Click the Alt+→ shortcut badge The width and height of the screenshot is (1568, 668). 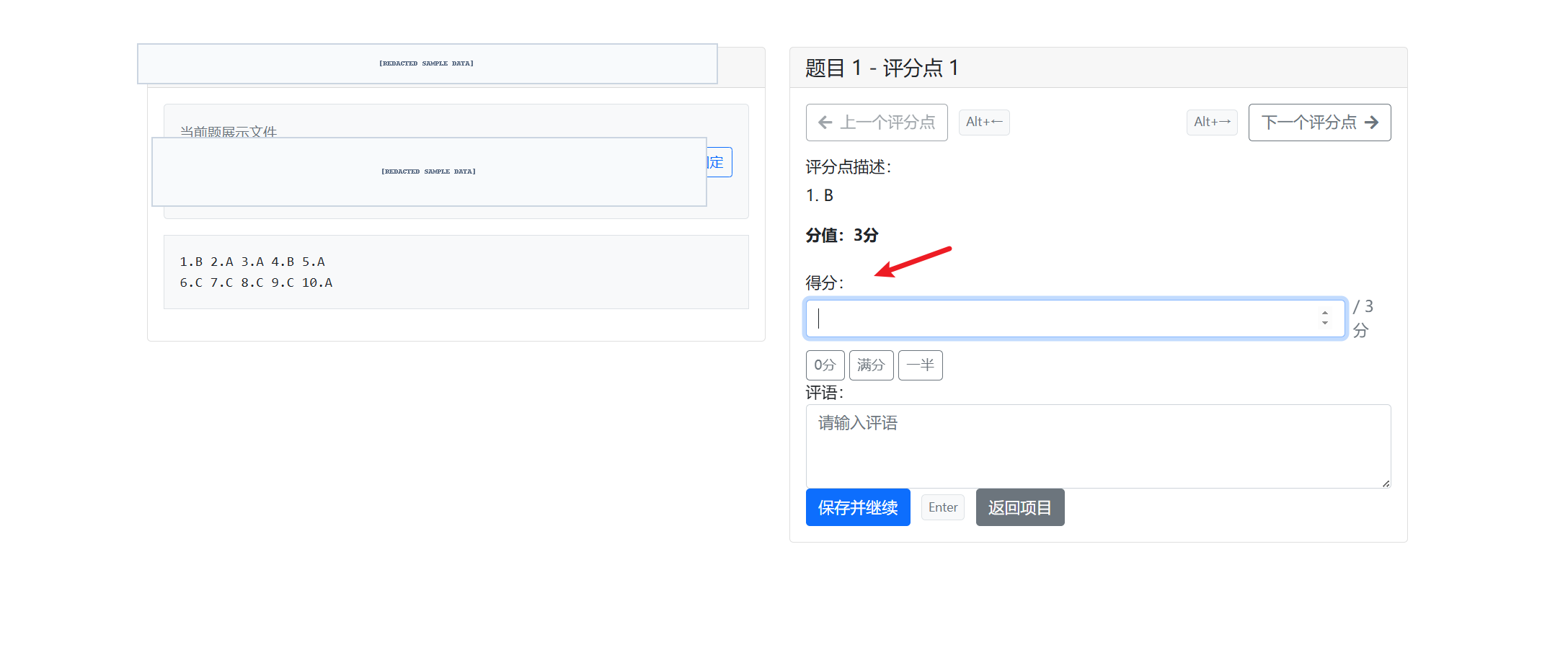[x=1212, y=123]
